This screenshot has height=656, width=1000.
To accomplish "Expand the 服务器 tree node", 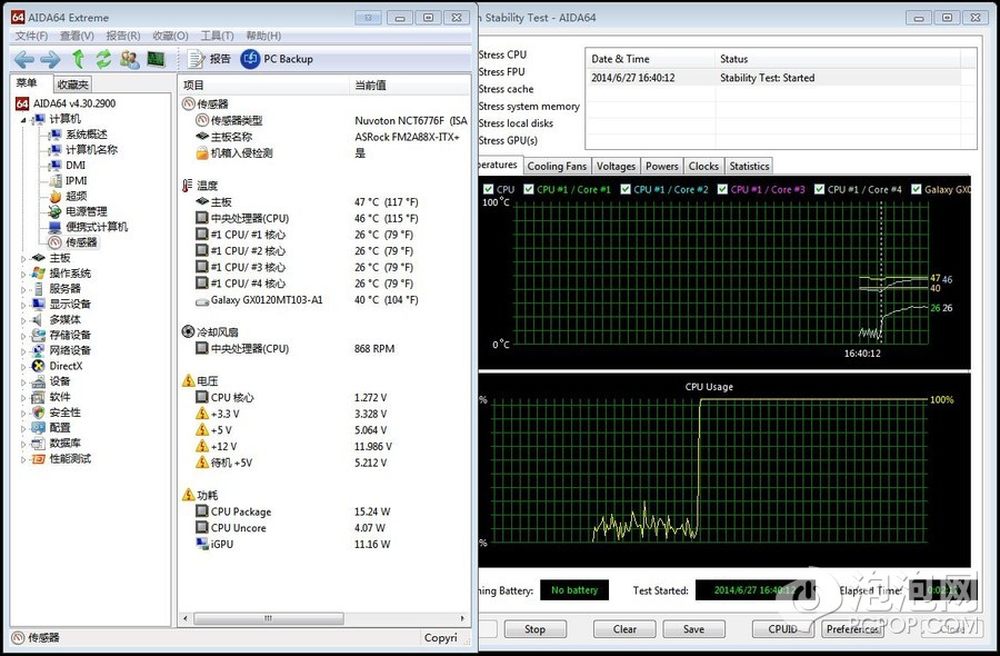I will [24, 289].
